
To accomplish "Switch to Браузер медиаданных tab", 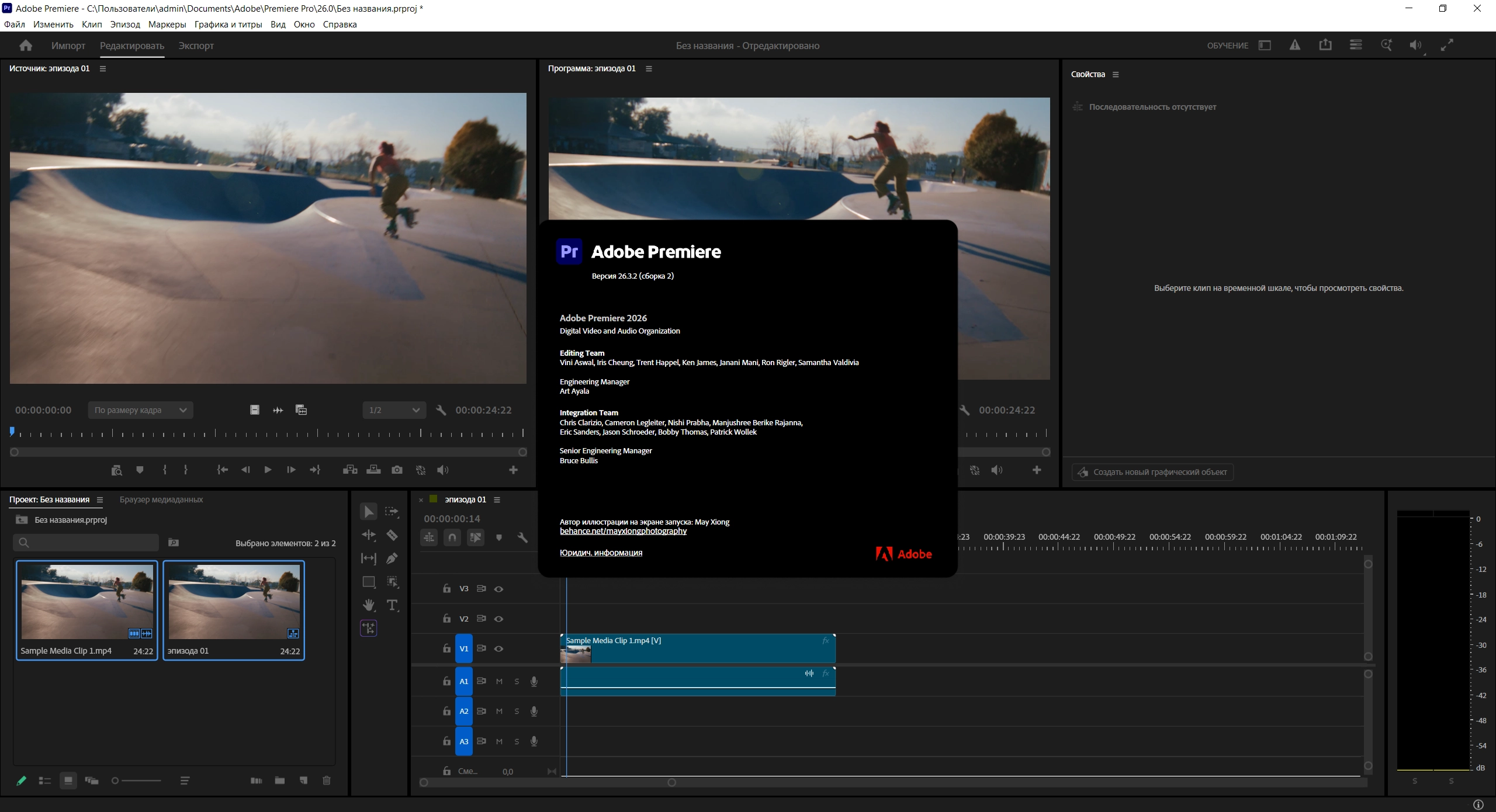I will pyautogui.click(x=161, y=499).
